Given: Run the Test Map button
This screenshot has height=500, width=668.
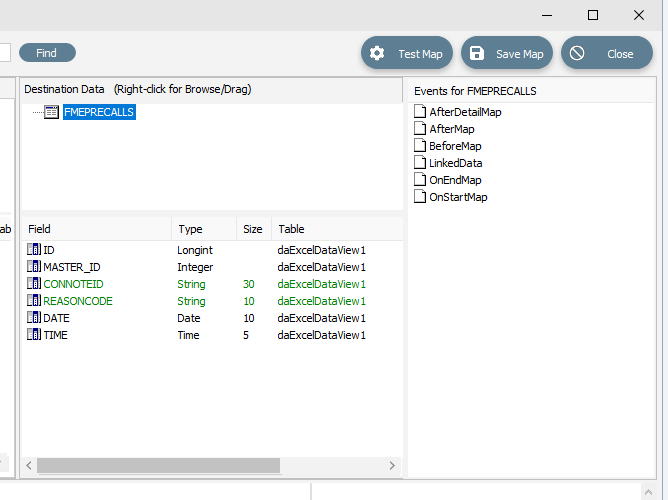Looking at the screenshot, I should pos(407,53).
